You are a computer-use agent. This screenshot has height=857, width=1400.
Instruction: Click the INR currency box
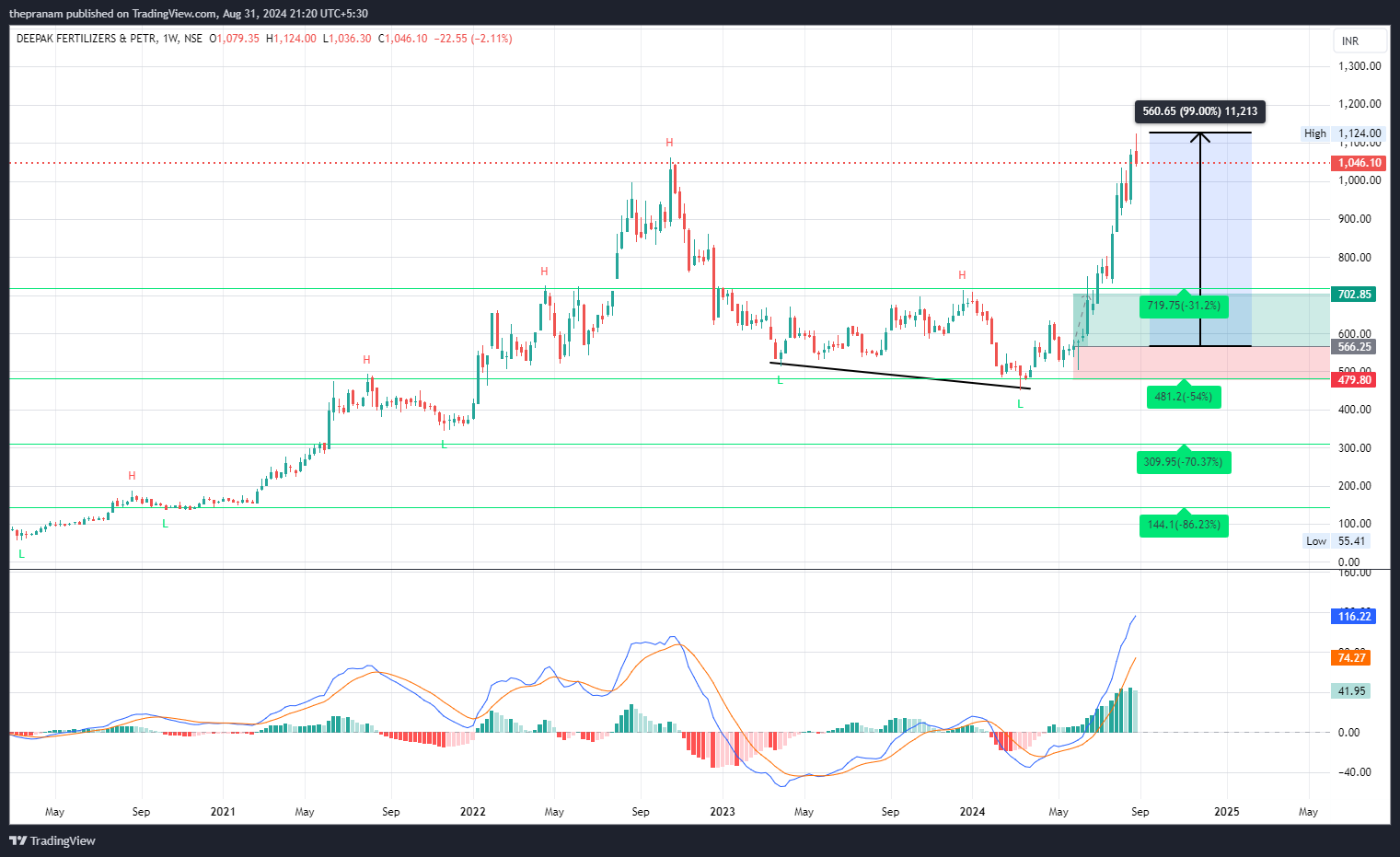pyautogui.click(x=1360, y=41)
